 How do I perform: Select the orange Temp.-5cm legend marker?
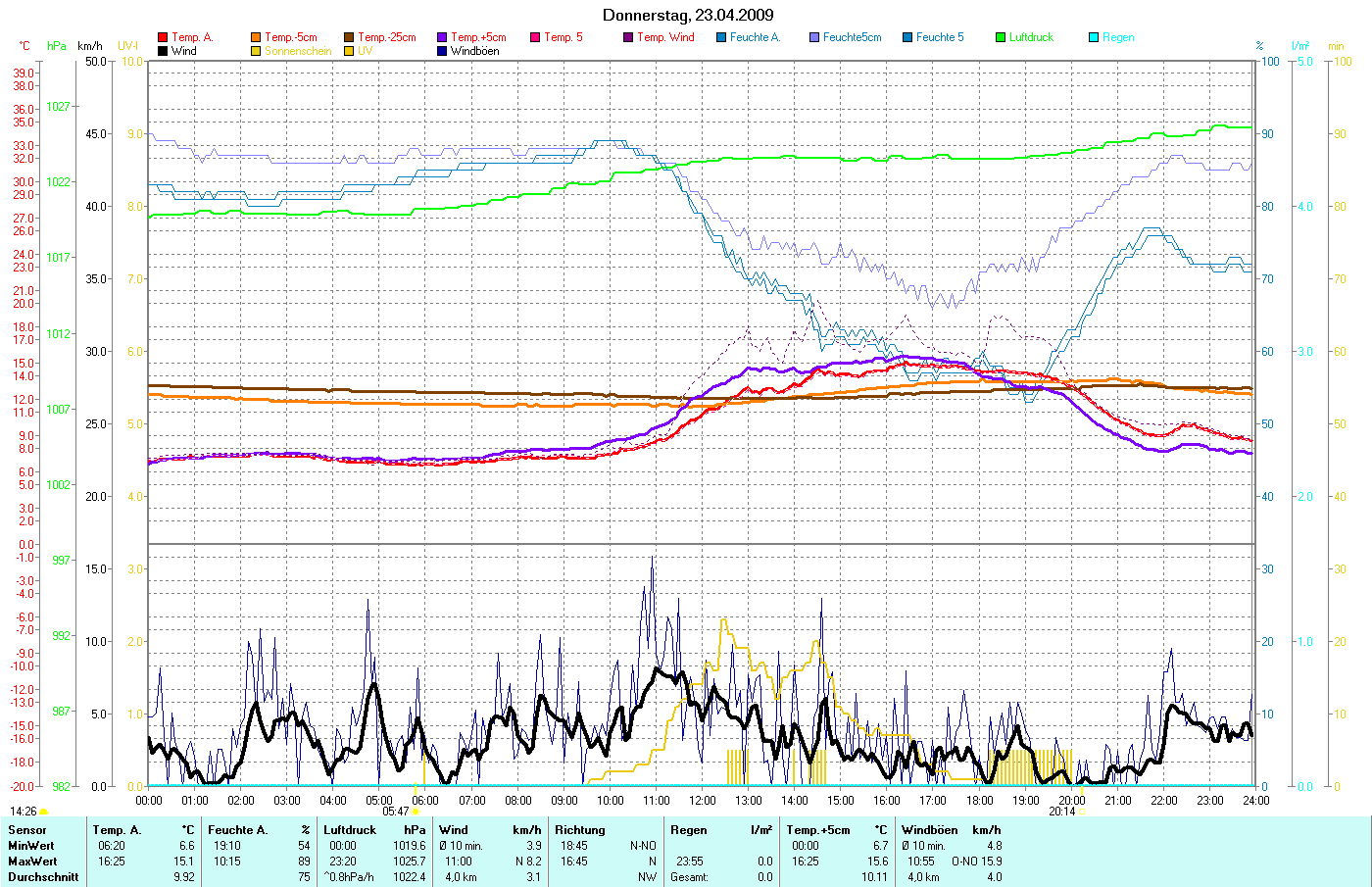pyautogui.click(x=256, y=37)
